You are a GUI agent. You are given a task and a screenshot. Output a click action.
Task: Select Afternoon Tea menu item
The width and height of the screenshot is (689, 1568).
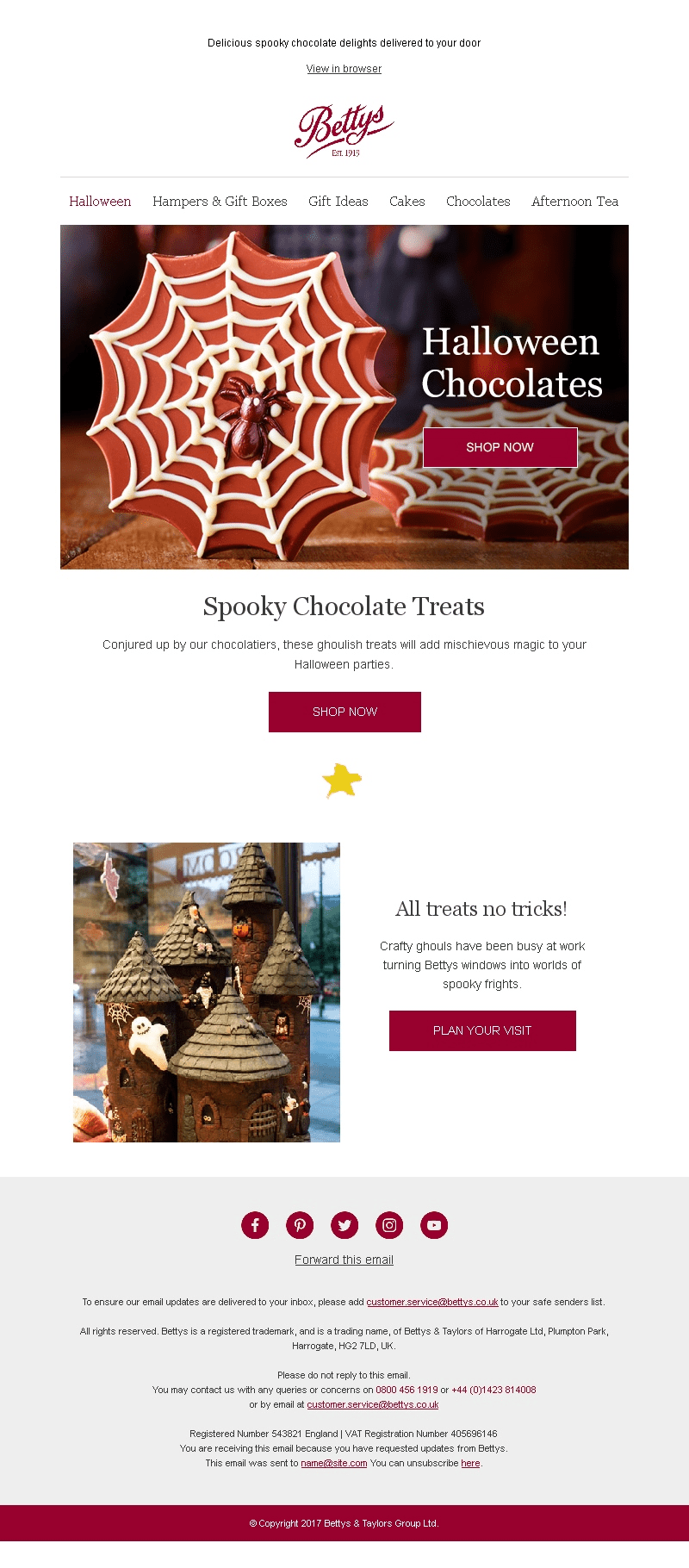[574, 202]
